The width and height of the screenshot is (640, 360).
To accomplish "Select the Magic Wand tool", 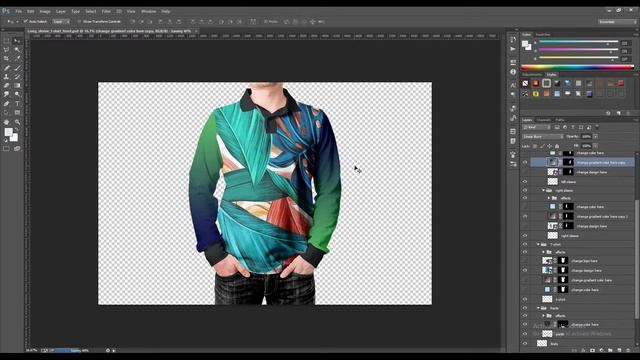I will (17, 50).
